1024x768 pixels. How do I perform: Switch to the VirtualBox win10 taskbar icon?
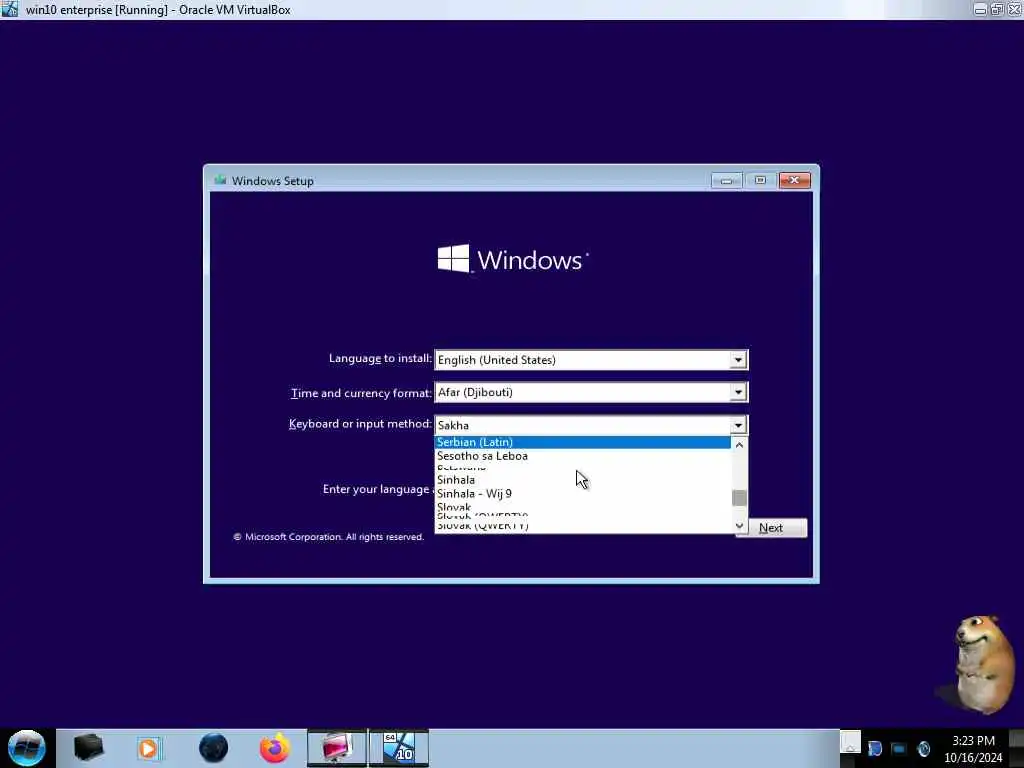[399, 748]
